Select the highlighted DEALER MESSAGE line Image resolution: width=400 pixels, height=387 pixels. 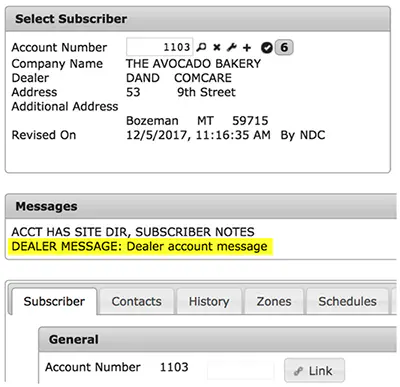[x=139, y=247]
